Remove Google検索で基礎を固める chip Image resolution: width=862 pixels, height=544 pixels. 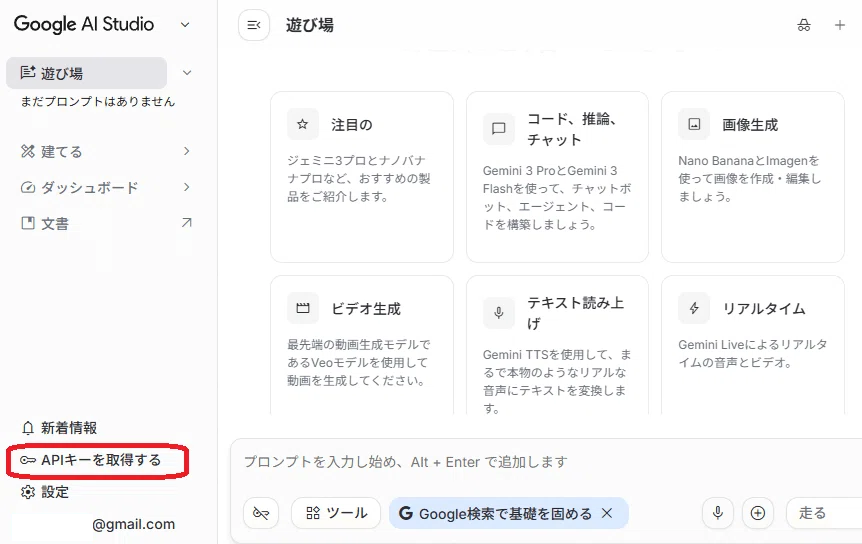pos(607,513)
